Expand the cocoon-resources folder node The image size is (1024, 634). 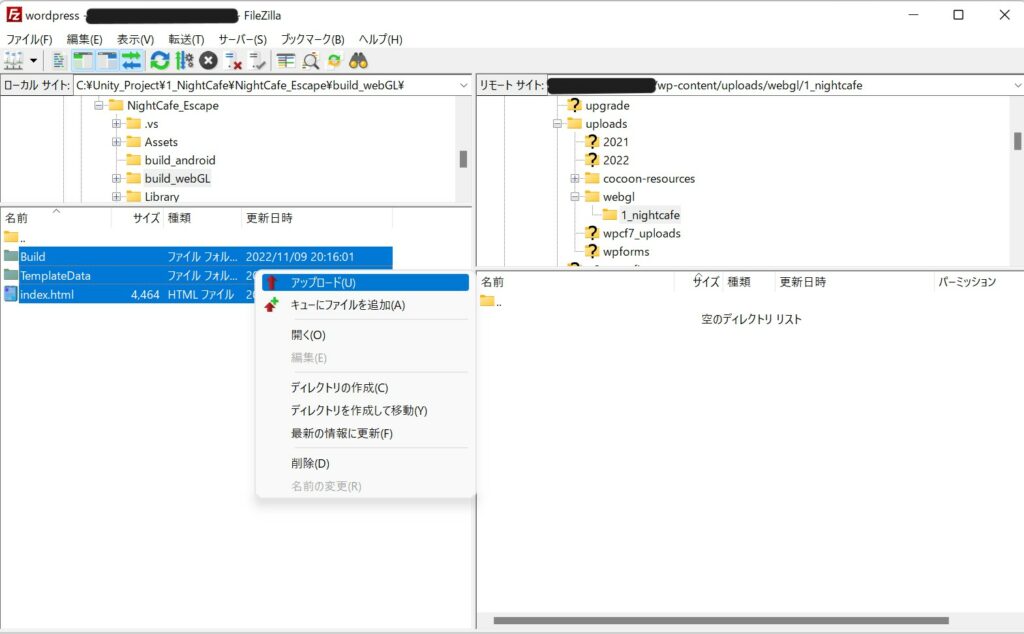575,178
